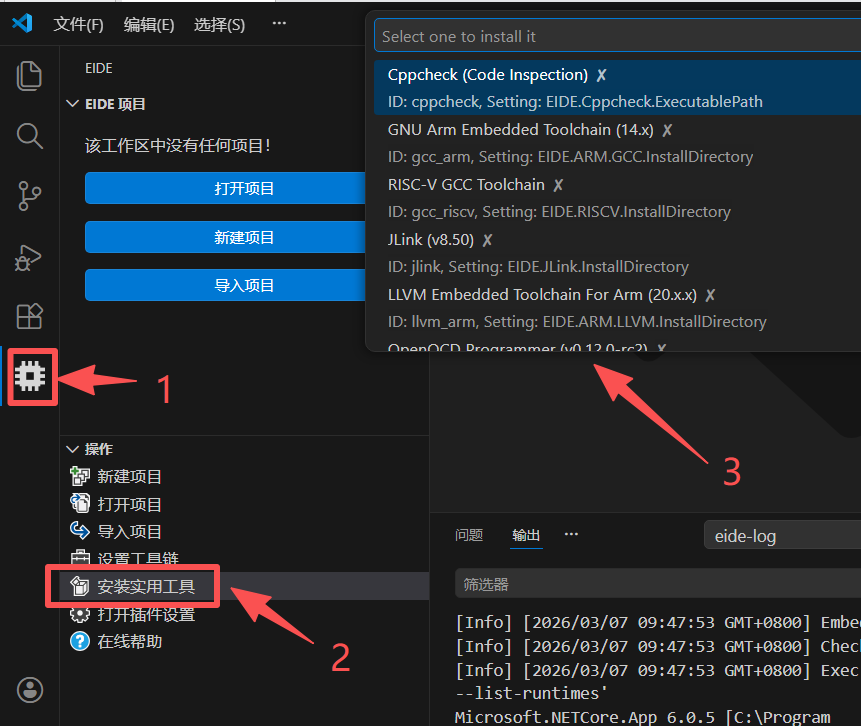Click 设置工具链 in the 操作 list

138,558
